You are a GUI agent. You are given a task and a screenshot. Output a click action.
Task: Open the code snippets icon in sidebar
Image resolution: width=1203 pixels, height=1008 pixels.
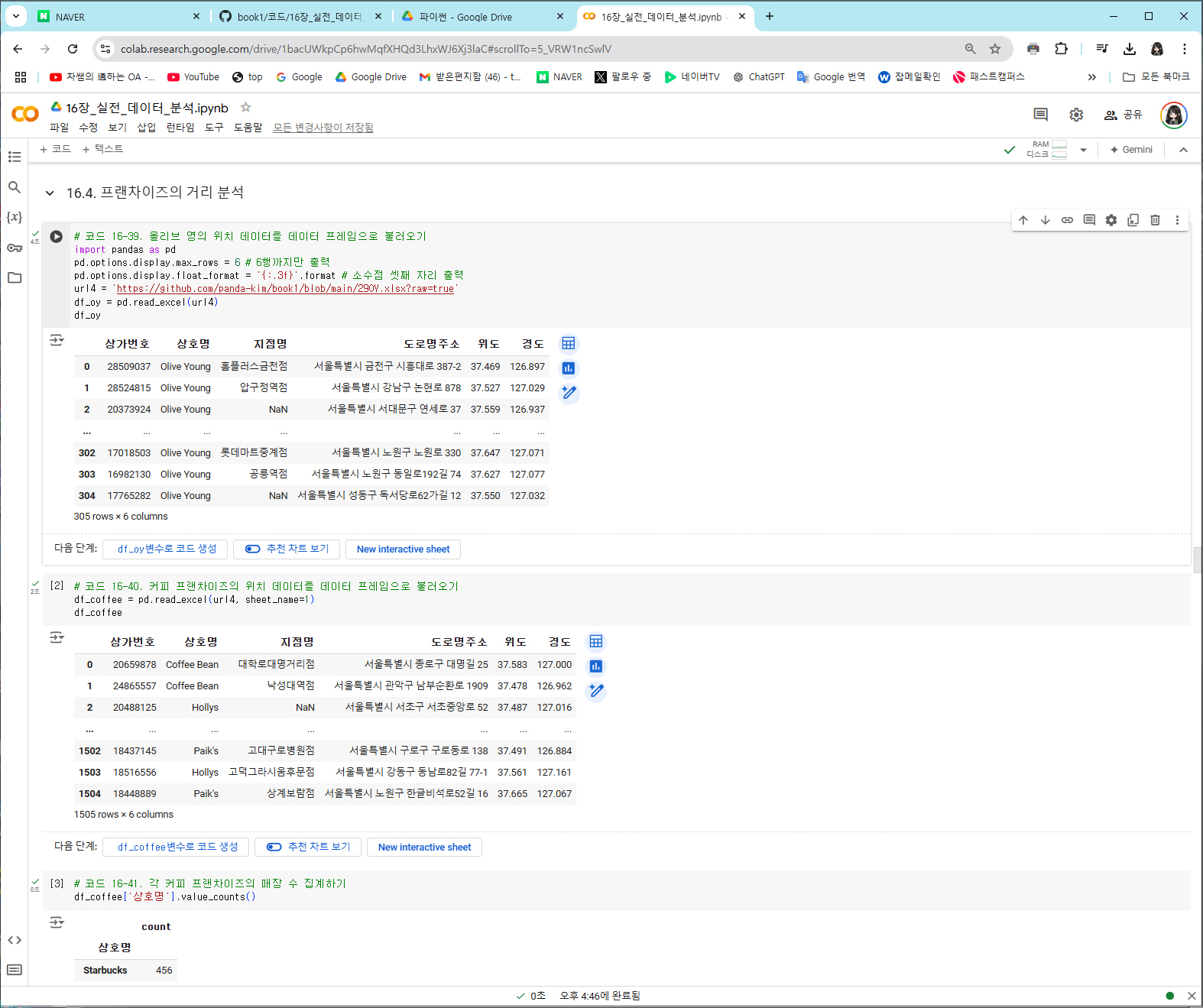click(x=15, y=940)
